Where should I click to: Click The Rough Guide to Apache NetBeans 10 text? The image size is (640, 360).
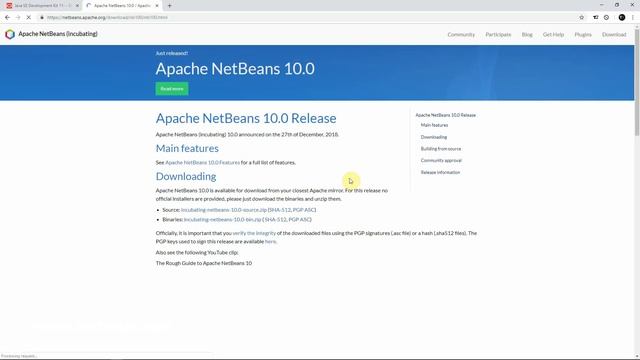click(x=204, y=263)
